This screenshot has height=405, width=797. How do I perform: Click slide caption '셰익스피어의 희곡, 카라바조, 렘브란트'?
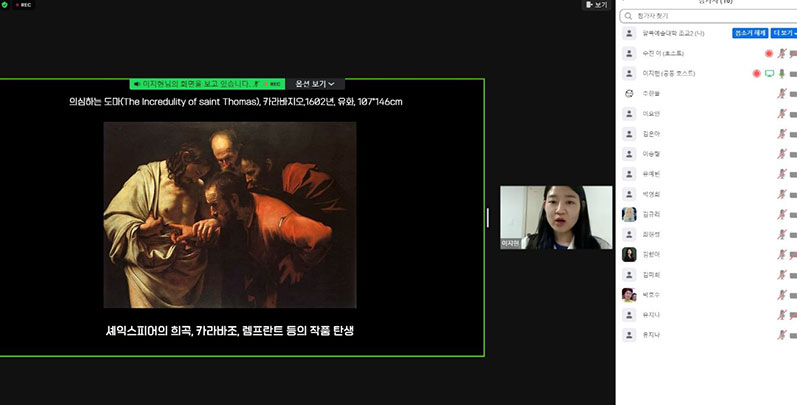(195, 331)
